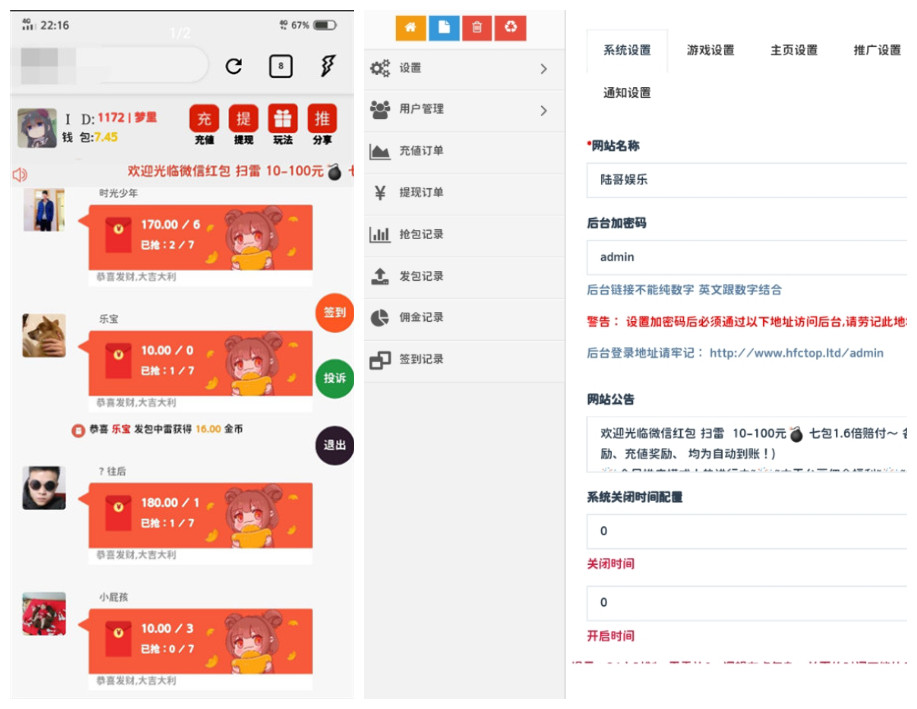Tap the 提现 withdraw icon
Image resolution: width=917 pixels, height=709 pixels.
point(243,123)
